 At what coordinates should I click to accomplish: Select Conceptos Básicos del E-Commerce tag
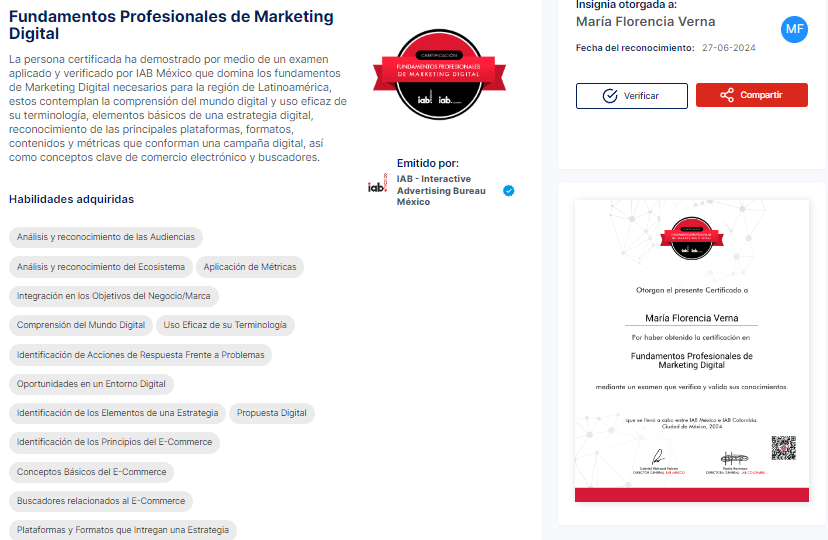[91, 472]
